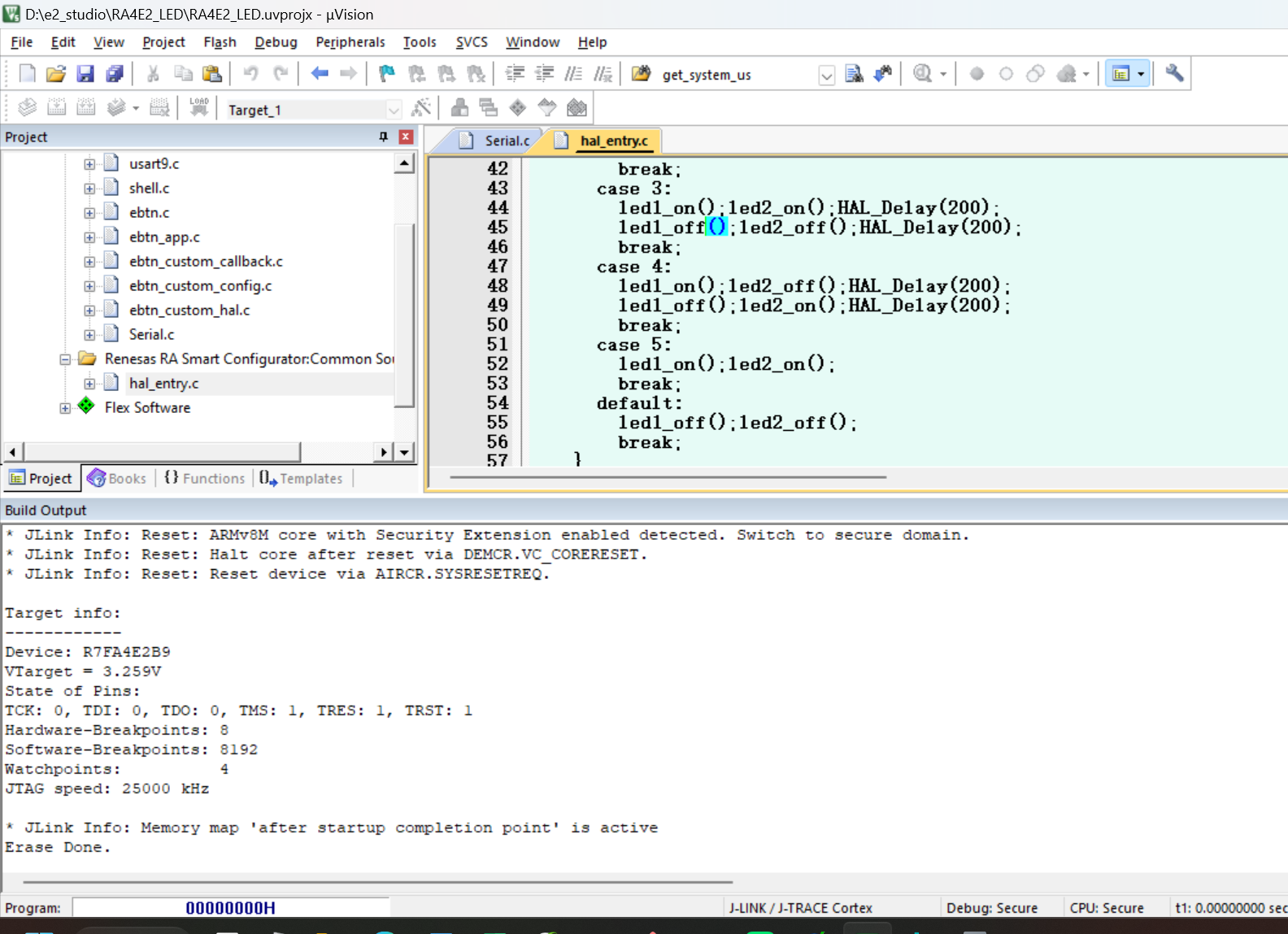Click in the get_system_us find field

[x=737, y=76]
